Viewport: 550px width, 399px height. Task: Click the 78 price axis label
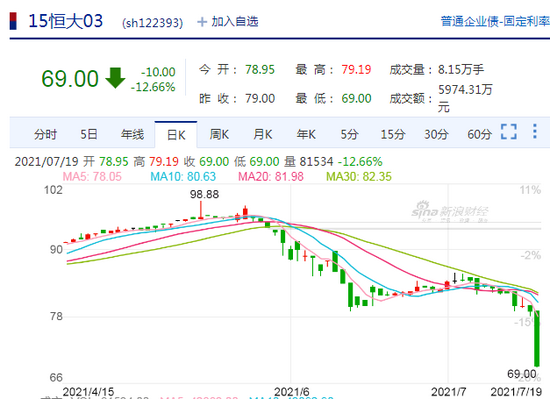[x=56, y=316]
